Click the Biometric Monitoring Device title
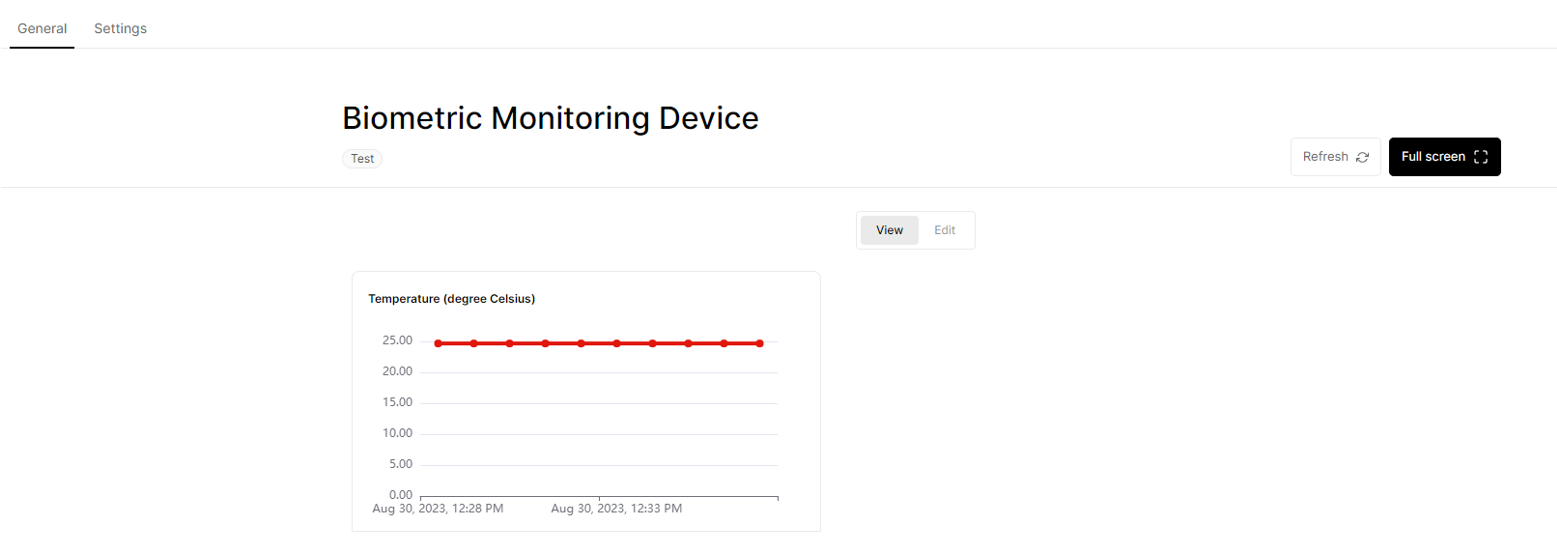 tap(550, 118)
